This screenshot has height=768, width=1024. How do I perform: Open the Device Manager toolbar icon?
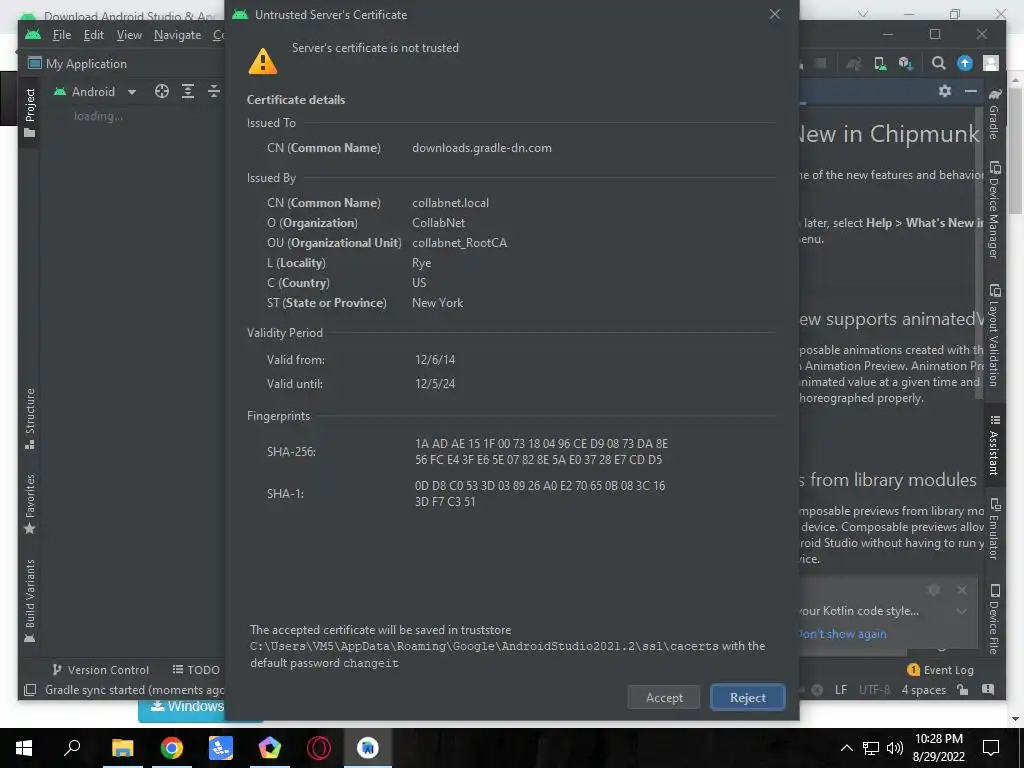coord(880,63)
